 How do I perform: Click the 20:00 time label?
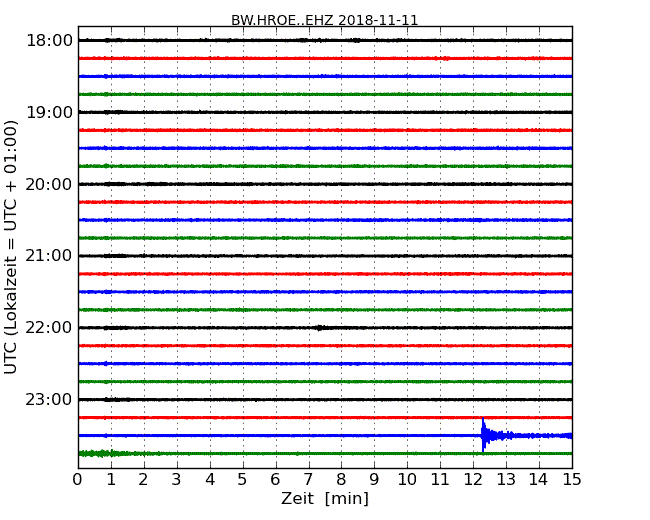click(49, 184)
